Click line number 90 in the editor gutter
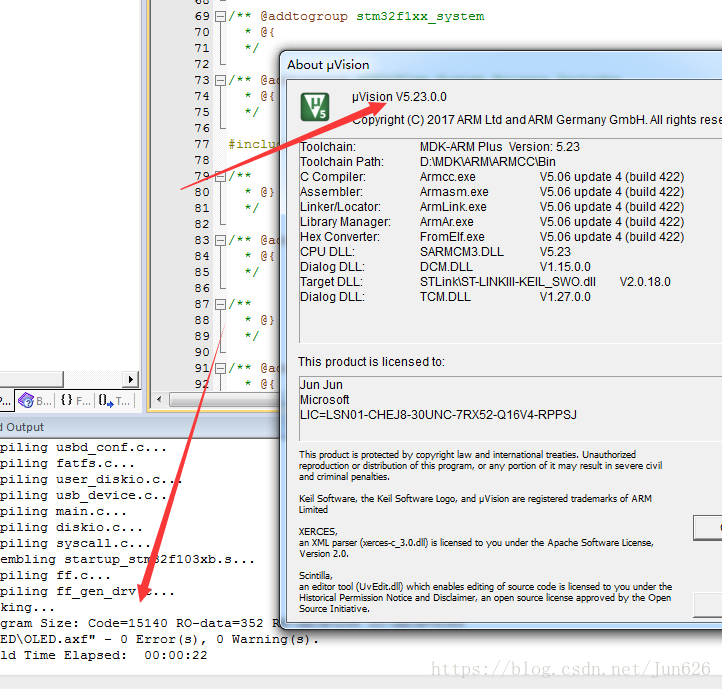Viewport: 722px width, 689px height. (x=202, y=352)
